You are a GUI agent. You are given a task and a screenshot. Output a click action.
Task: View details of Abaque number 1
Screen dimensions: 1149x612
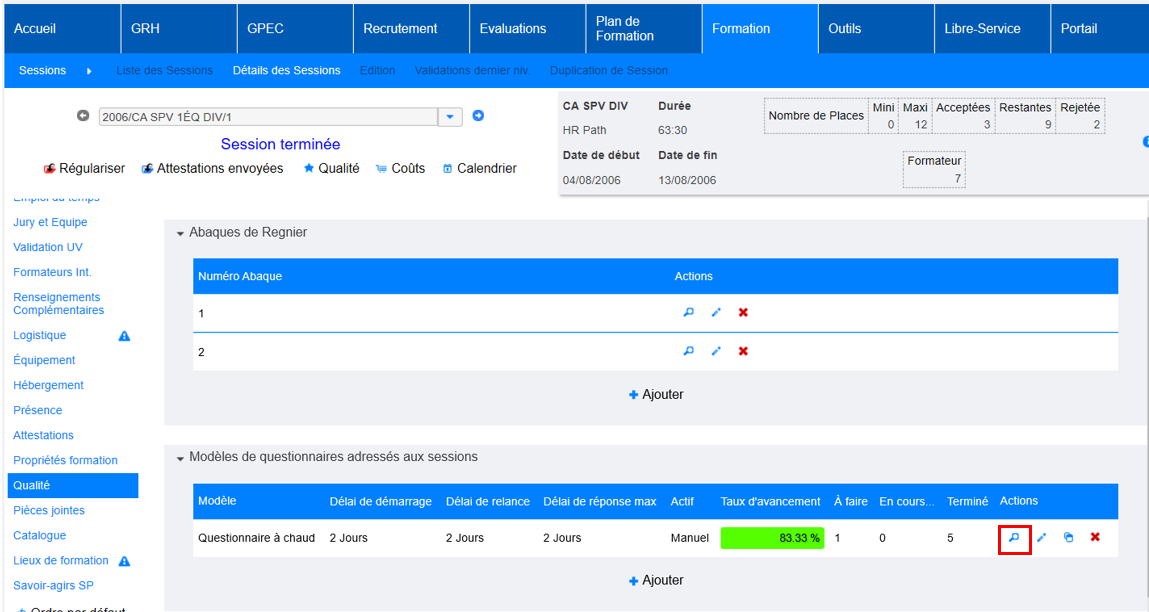click(x=689, y=313)
